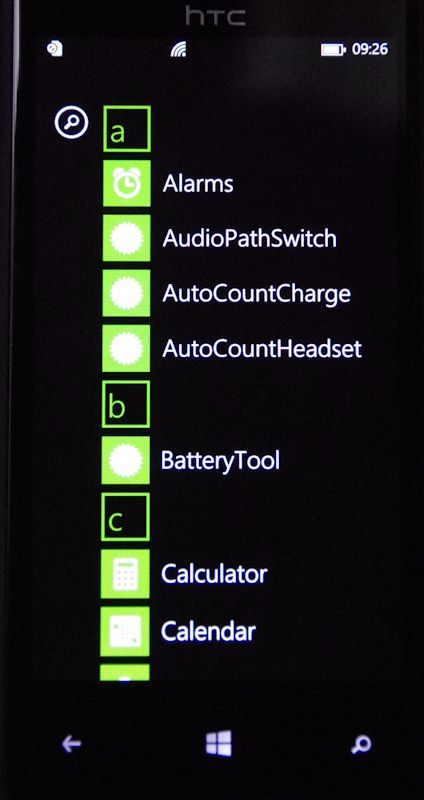Open the letter 'c' jump list header
This screenshot has width=424, height=800.
[x=126, y=517]
